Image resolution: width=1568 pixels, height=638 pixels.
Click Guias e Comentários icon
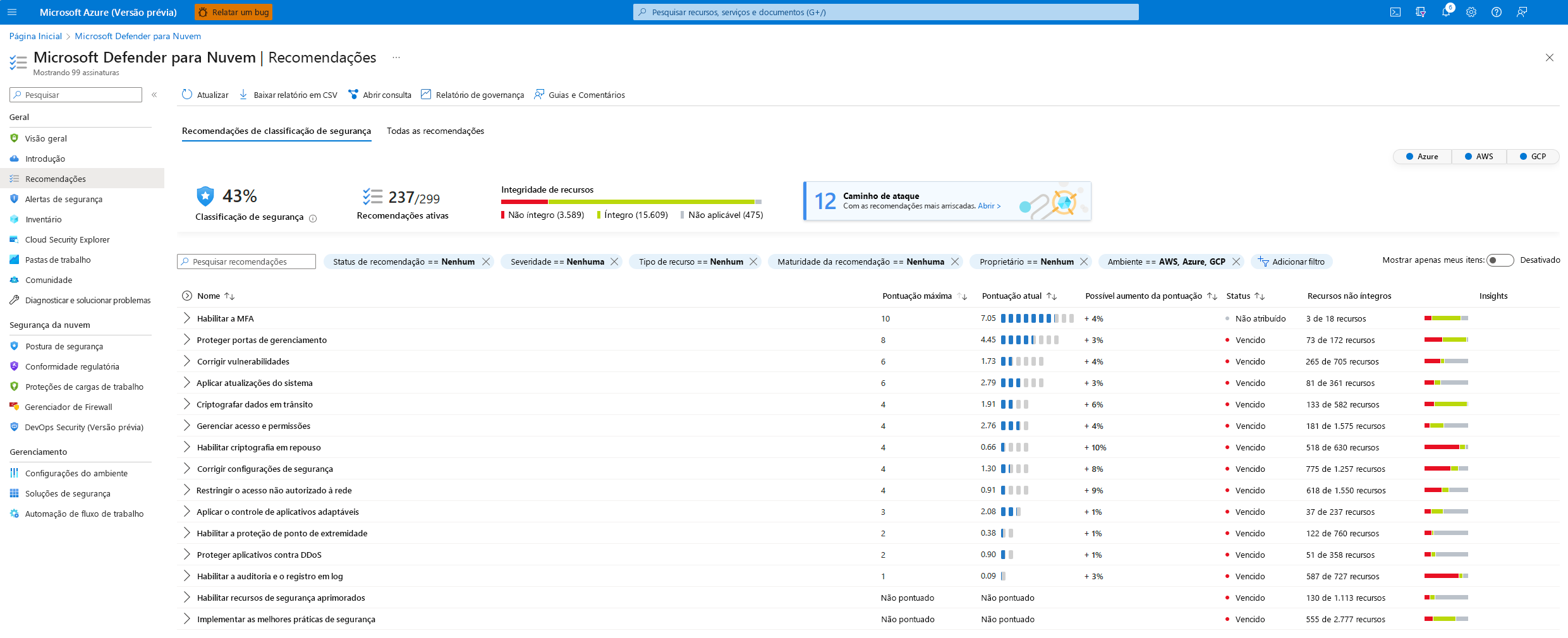539,94
